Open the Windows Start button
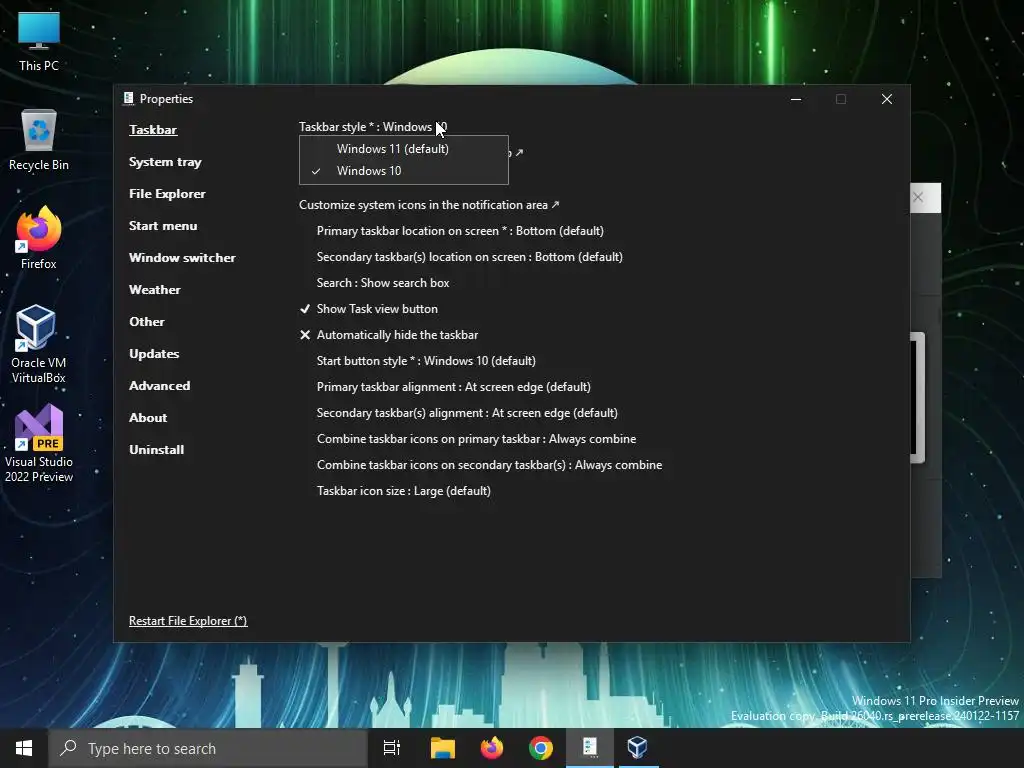This screenshot has height=768, width=1024. pyautogui.click(x=24, y=748)
